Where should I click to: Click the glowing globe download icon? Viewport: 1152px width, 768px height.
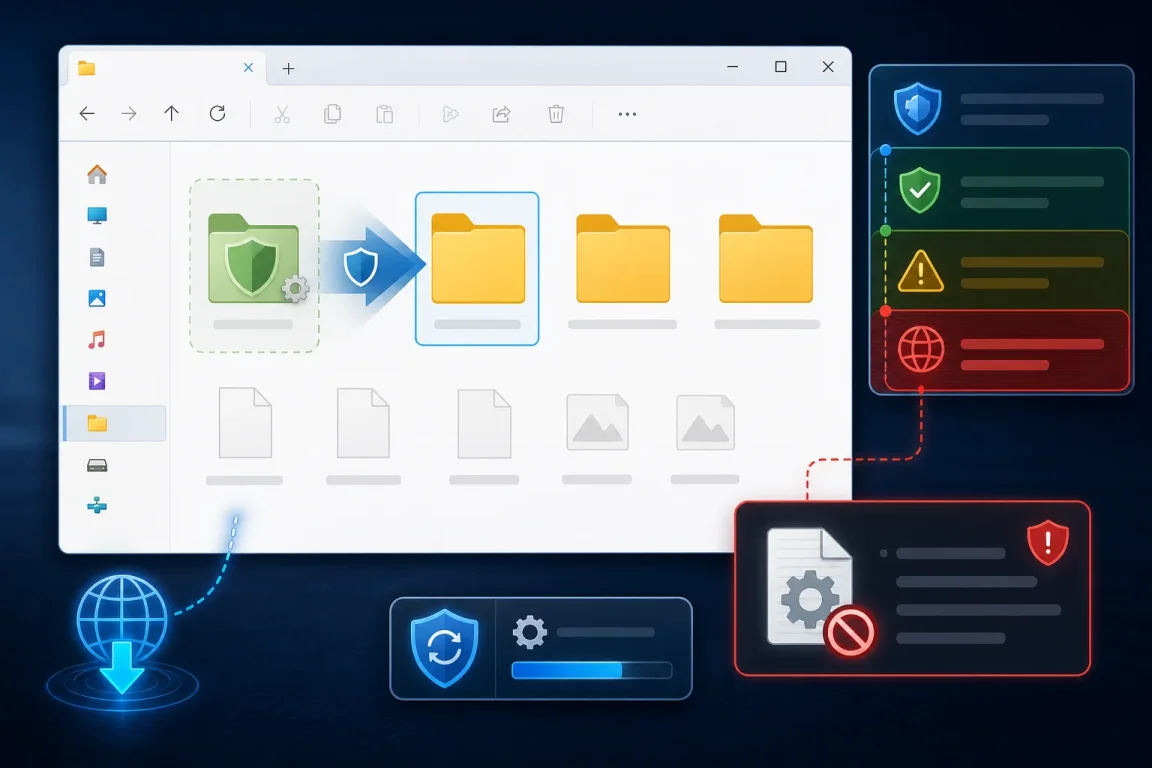click(122, 636)
